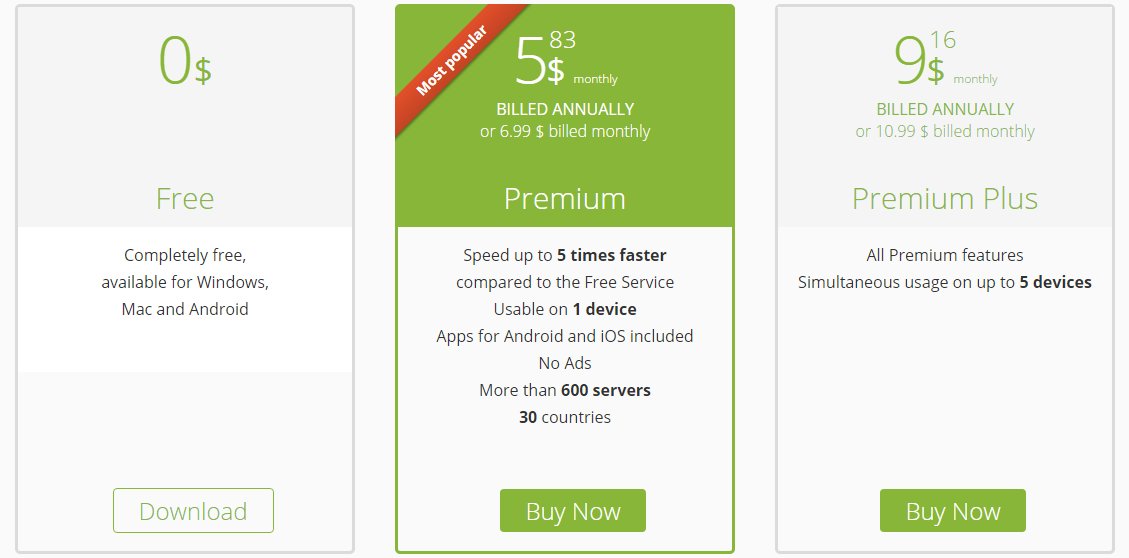Viewport: 1129px width, 558px height.
Task: Click 'More than 600 servers' feature
Action: 565,390
